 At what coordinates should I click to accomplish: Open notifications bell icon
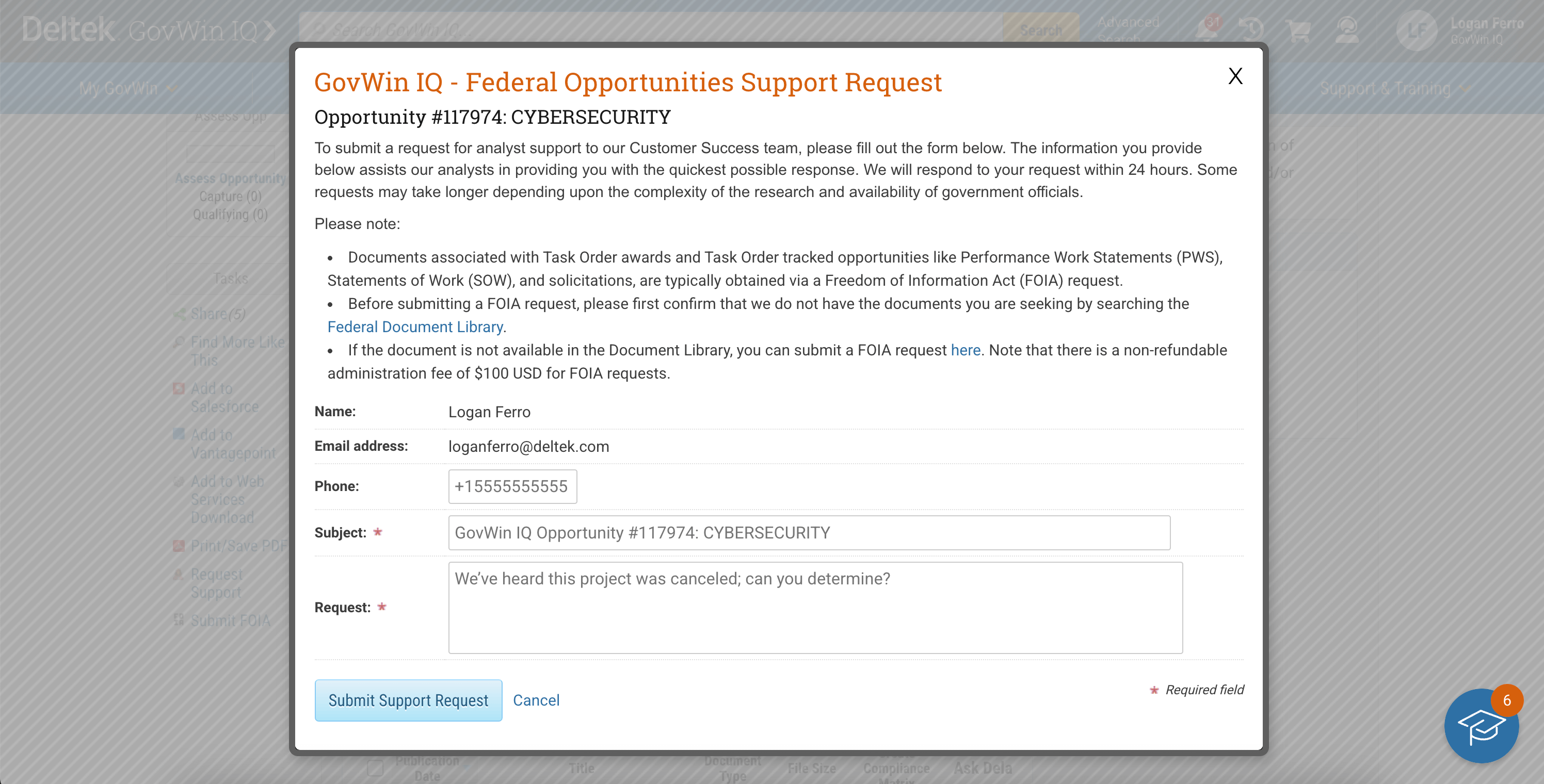(x=1206, y=30)
